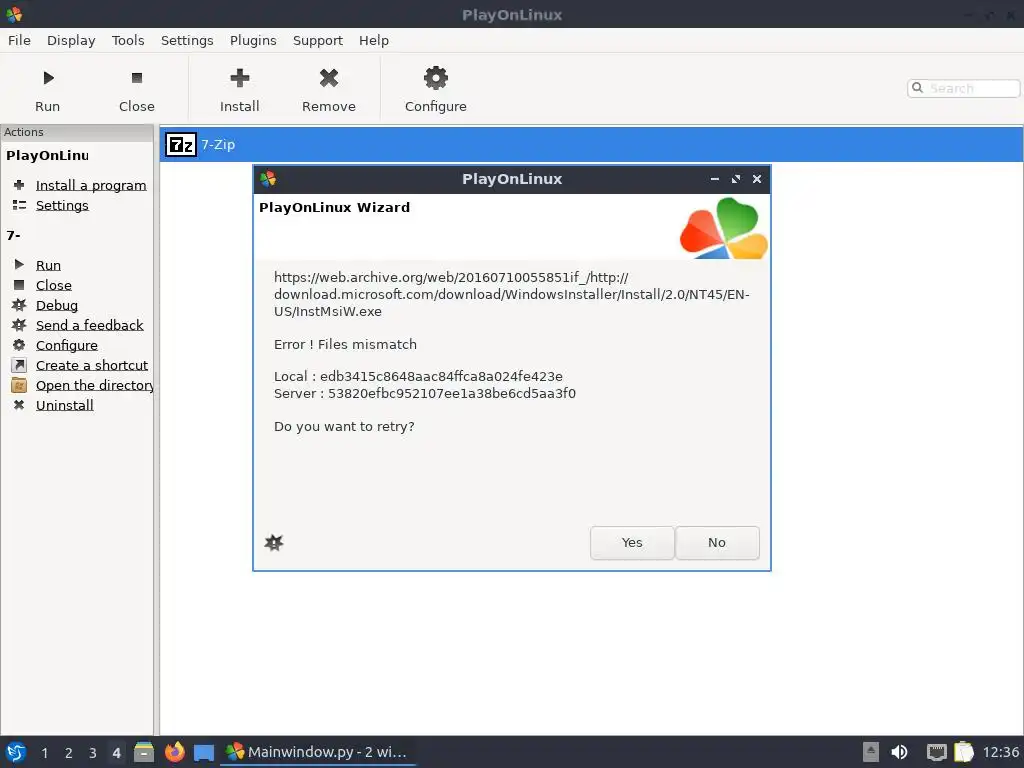Open the Help menu
The width and height of the screenshot is (1024, 768).
tap(374, 40)
